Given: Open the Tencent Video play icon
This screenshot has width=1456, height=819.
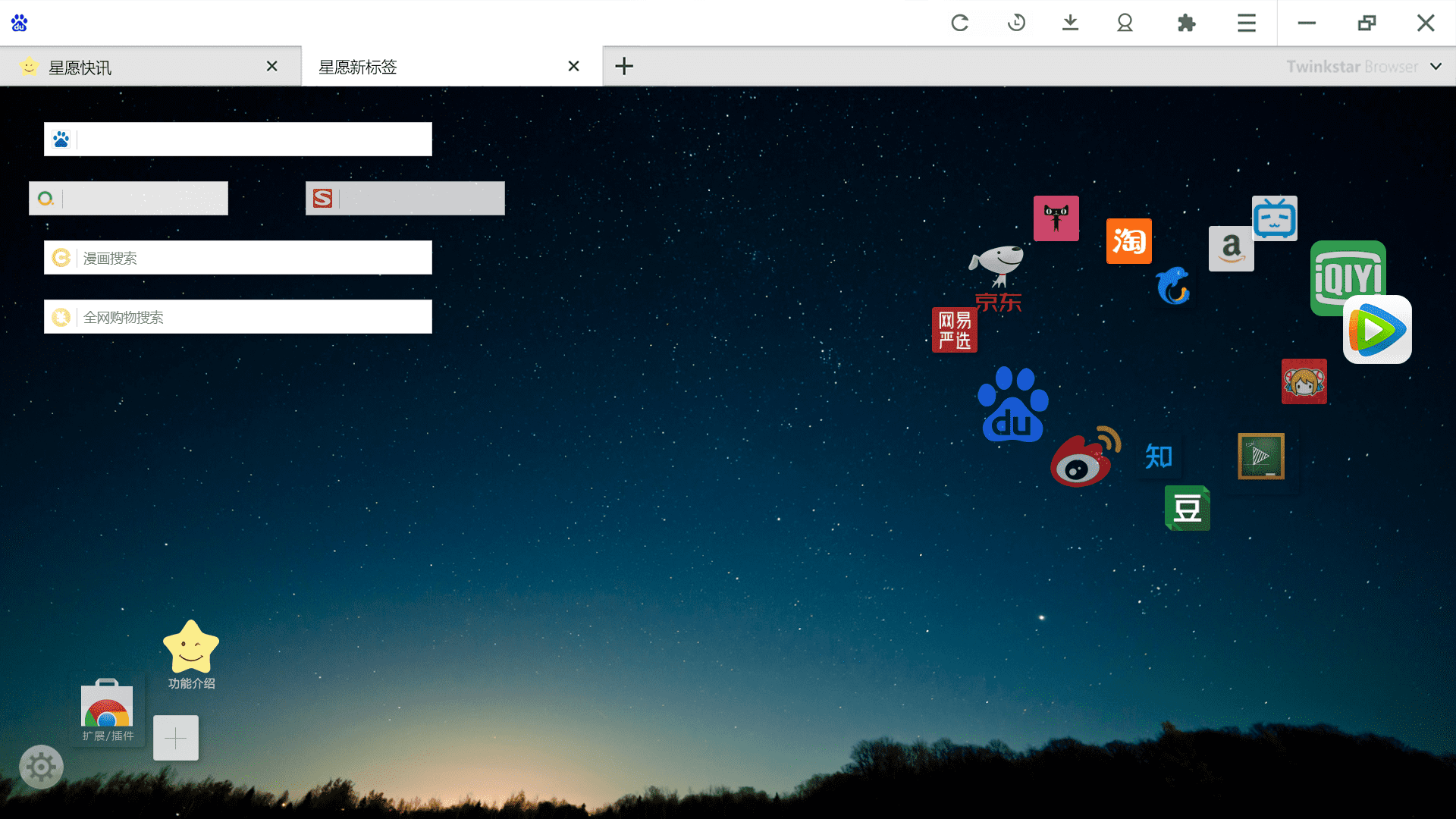Looking at the screenshot, I should 1377,329.
